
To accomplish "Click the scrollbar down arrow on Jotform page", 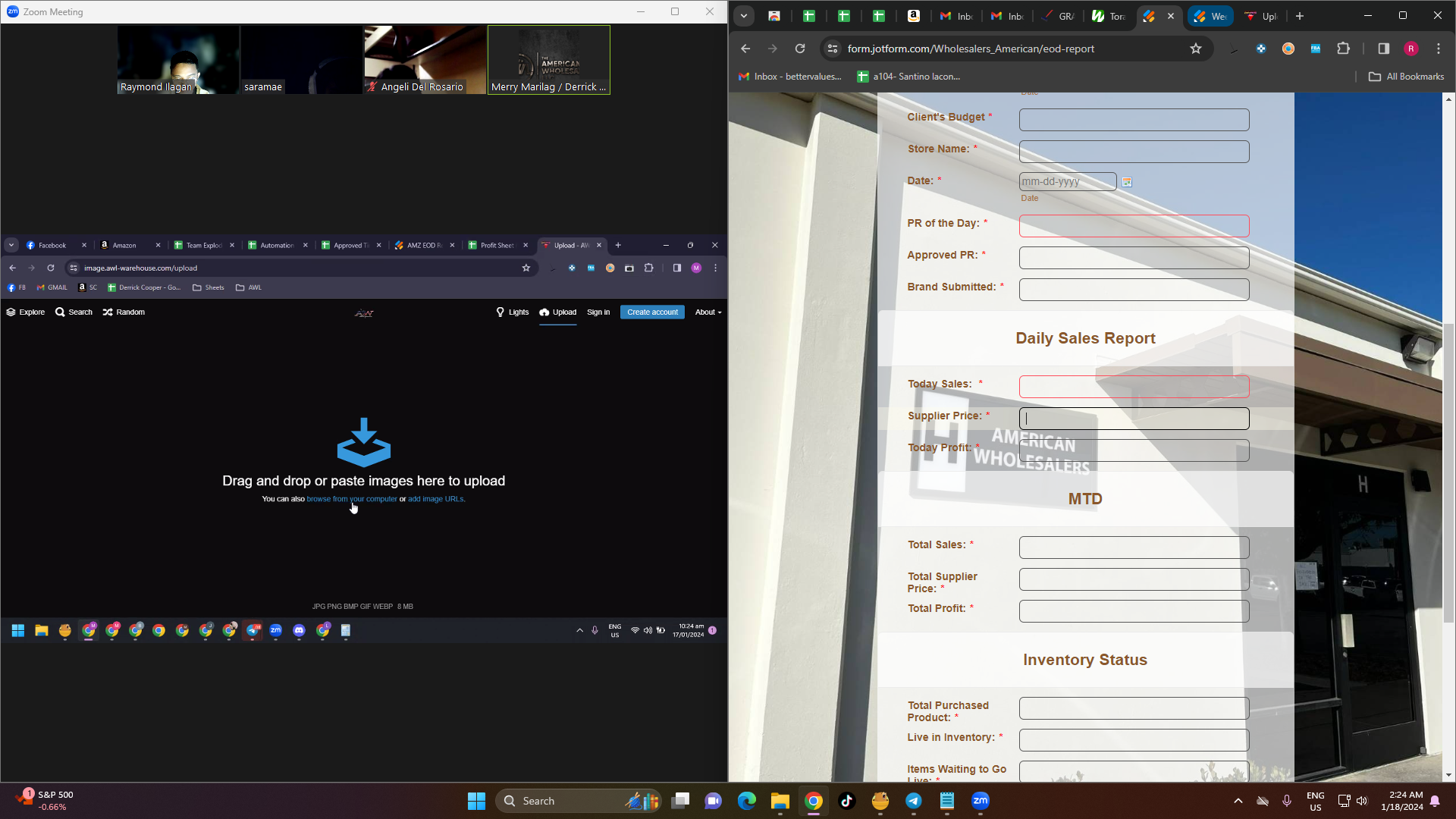I will (x=1448, y=775).
